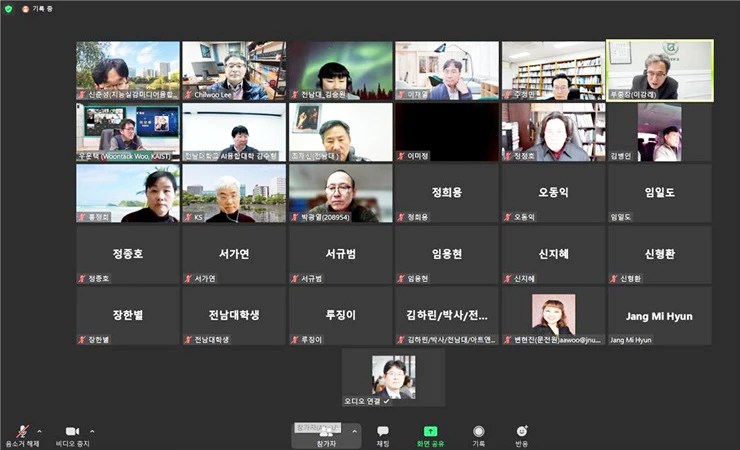Select the highlighted active speaker video tile
Image resolution: width=740 pixels, height=450 pixels.
[x=659, y=70]
